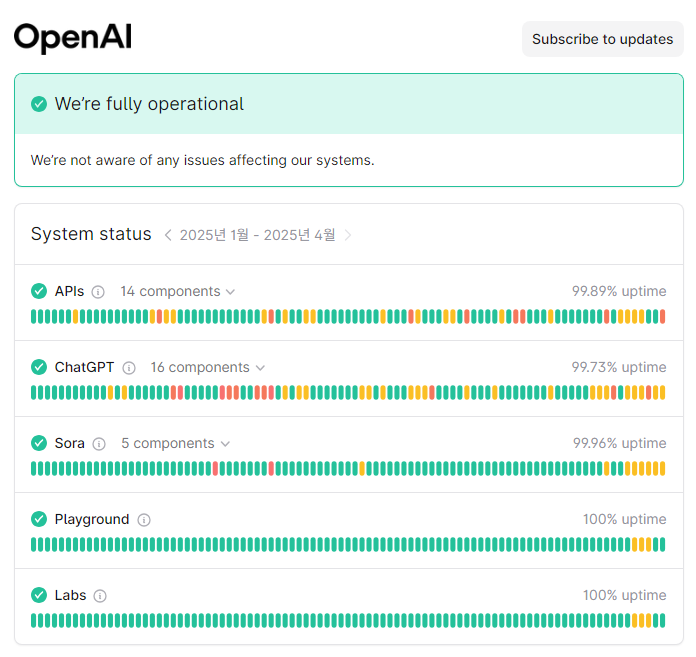Click the first bar in Labs uptime timeline
Screen dimensions: 696x657
33,620
